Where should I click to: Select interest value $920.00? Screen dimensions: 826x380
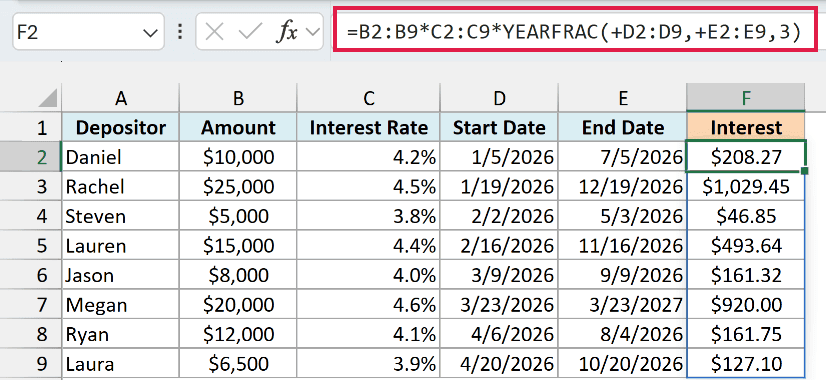click(x=745, y=304)
